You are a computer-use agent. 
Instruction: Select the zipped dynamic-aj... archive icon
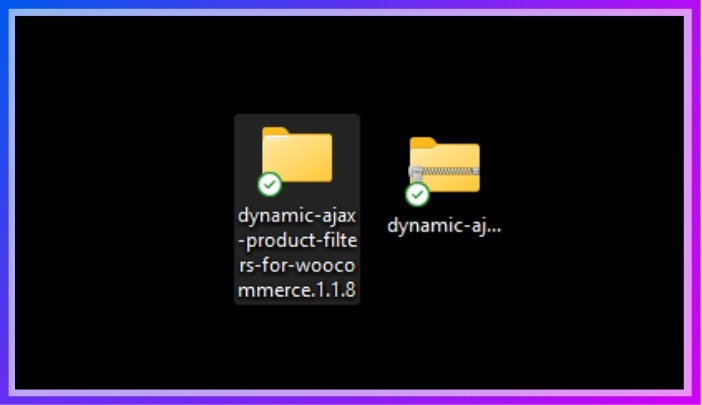[x=445, y=165]
